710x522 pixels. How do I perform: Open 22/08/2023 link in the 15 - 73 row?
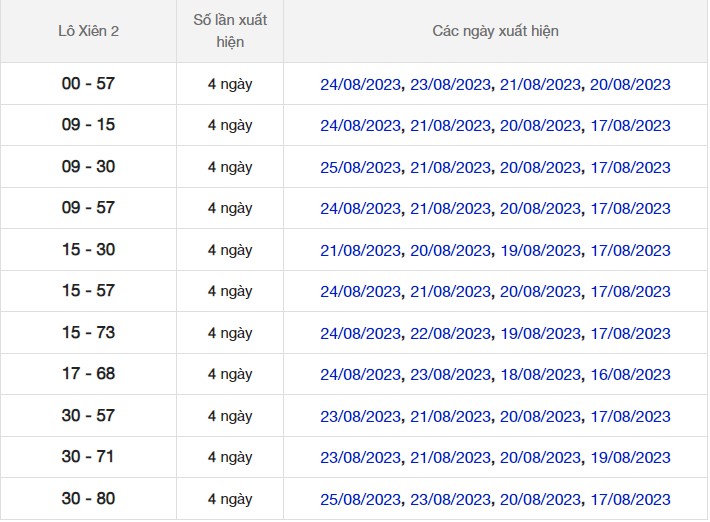point(451,334)
